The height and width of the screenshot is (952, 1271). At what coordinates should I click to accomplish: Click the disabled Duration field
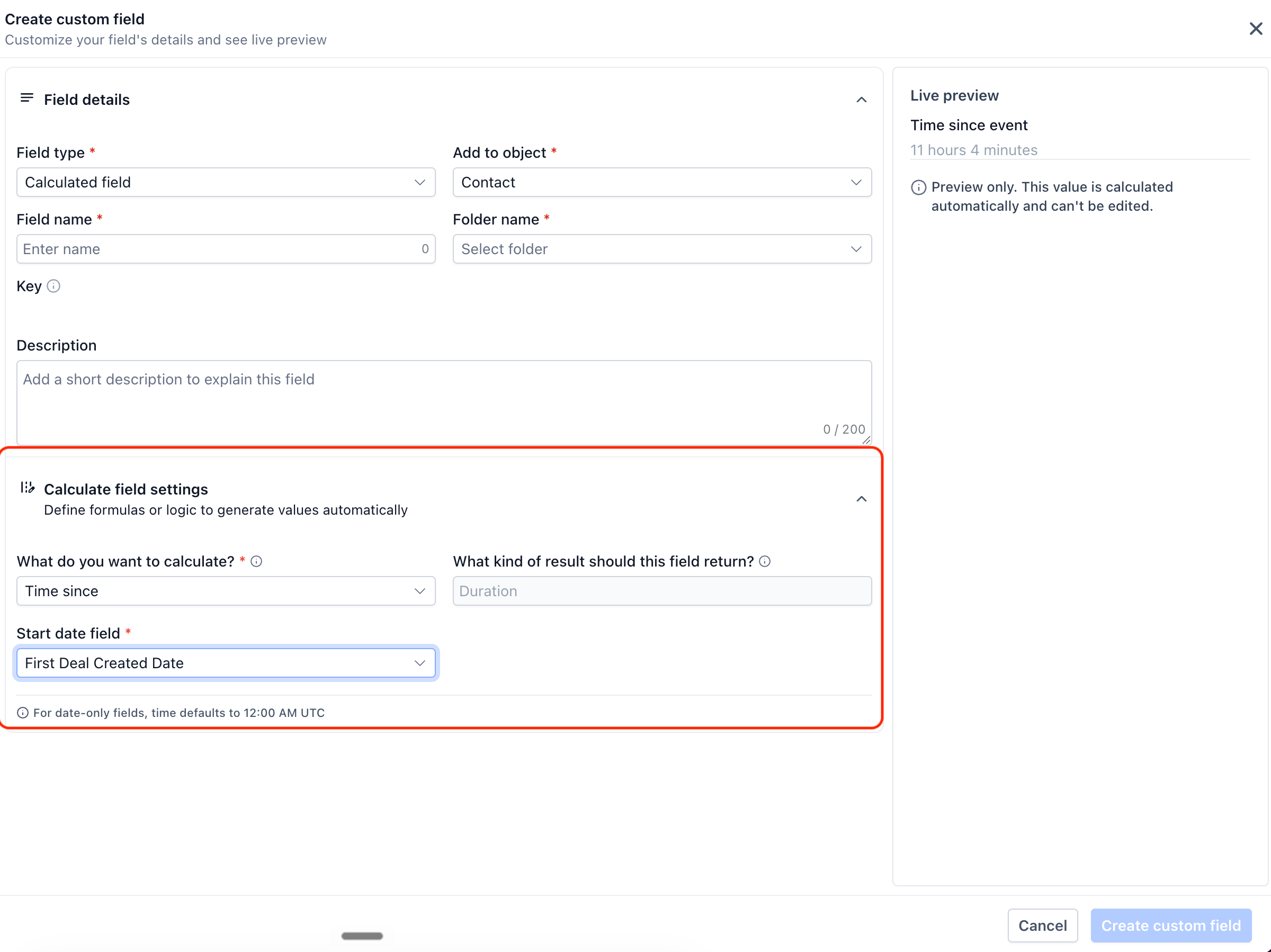[662, 590]
